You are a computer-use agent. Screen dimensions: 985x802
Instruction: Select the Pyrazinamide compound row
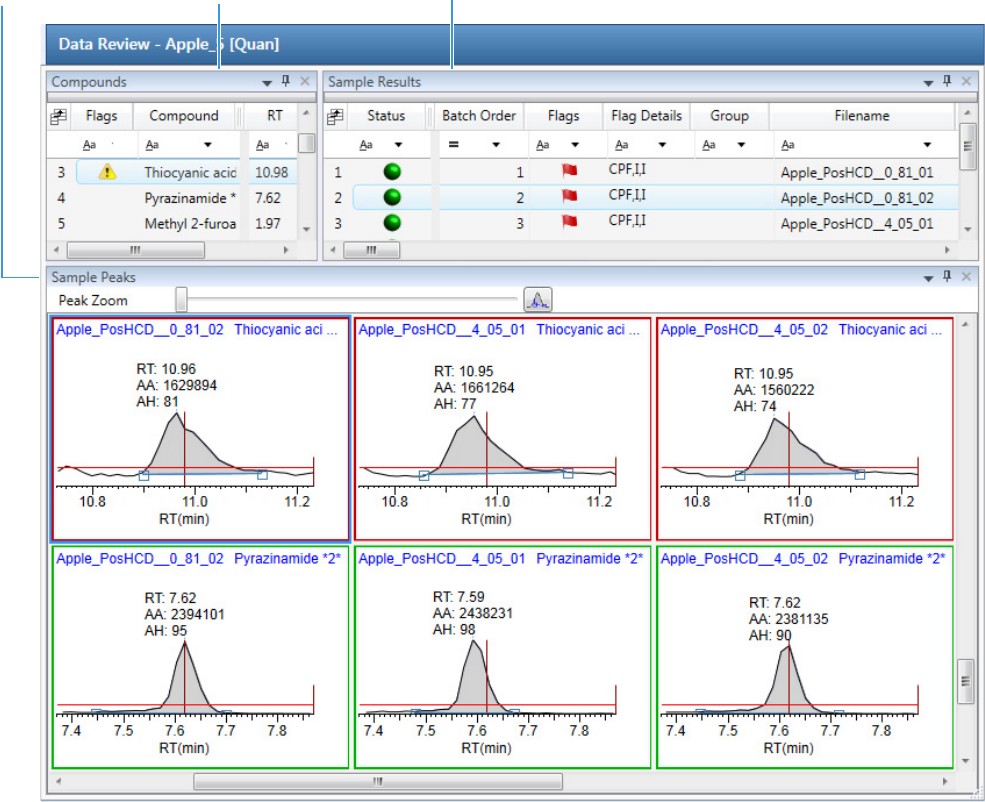click(185, 198)
